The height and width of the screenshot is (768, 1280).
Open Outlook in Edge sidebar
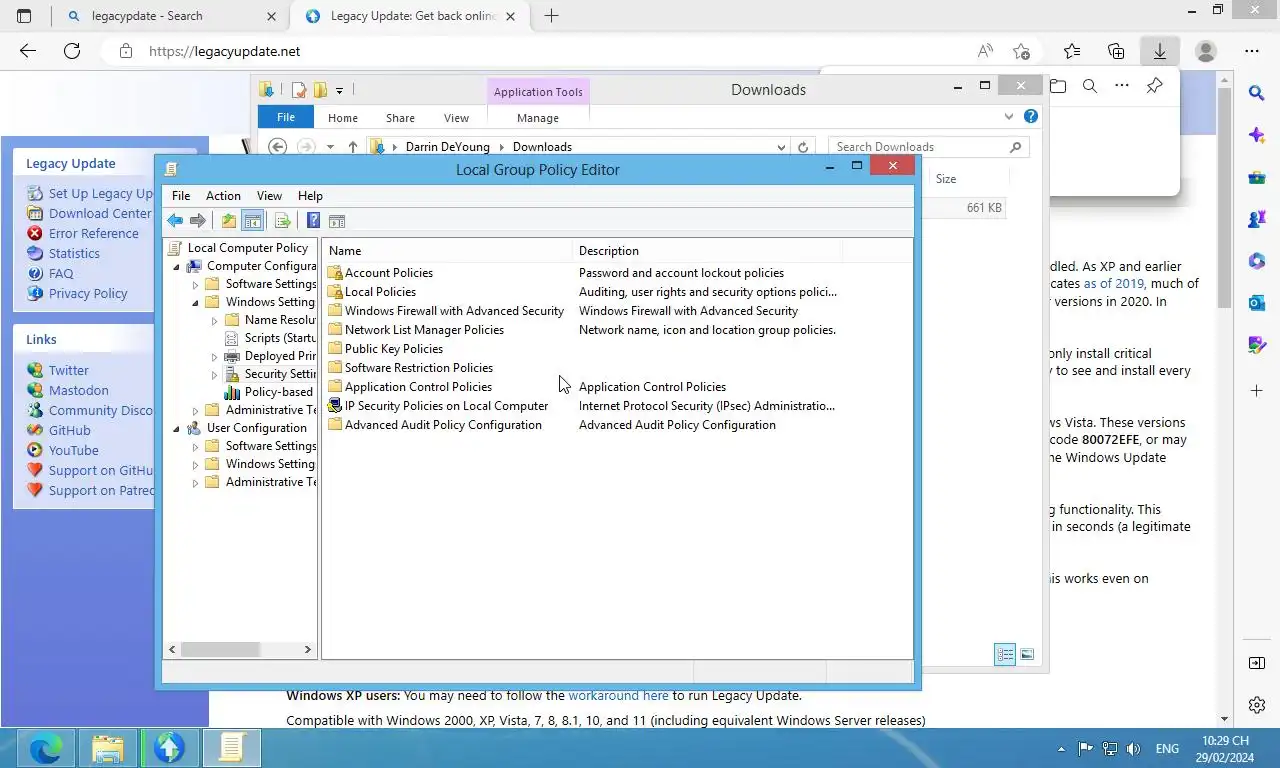tap(1257, 303)
